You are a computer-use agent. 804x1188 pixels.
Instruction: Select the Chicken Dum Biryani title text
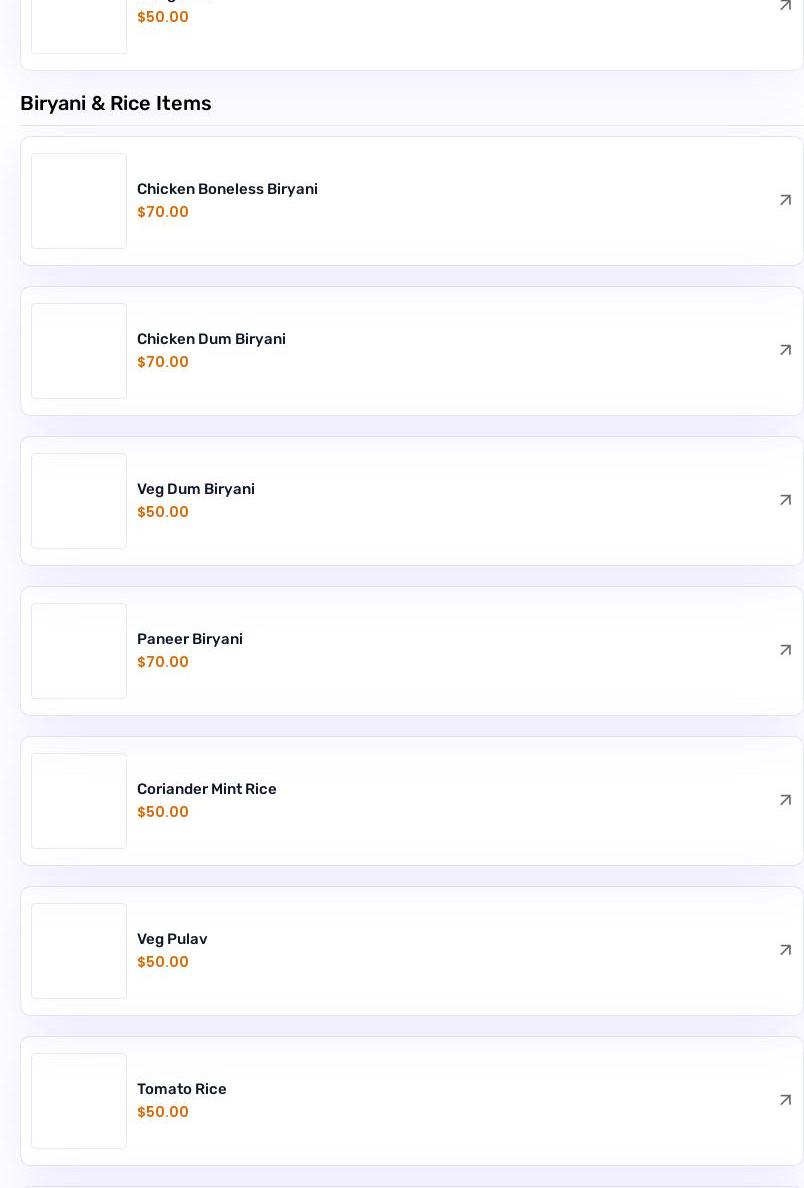tap(211, 339)
